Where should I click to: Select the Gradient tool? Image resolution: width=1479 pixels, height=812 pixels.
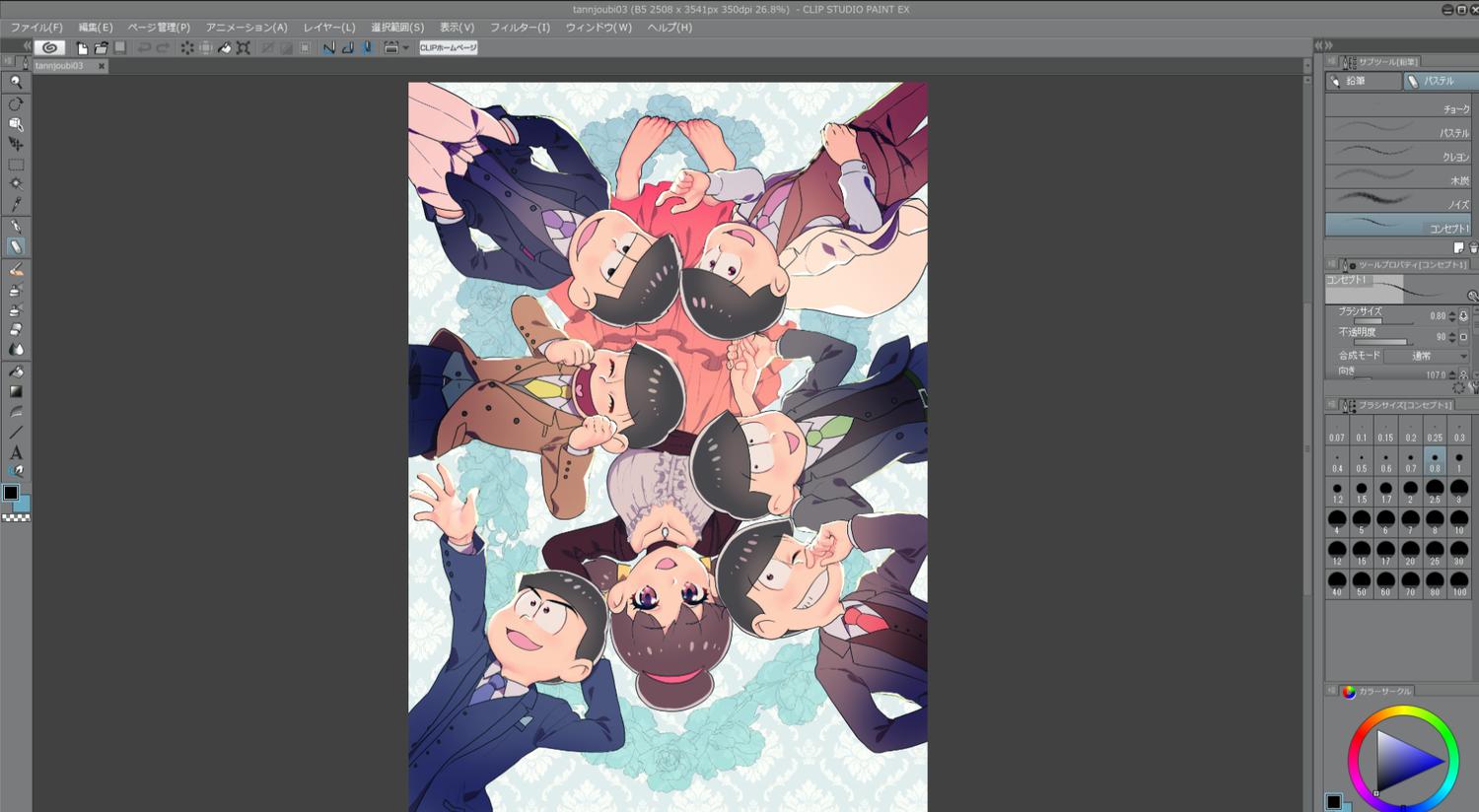click(16, 392)
